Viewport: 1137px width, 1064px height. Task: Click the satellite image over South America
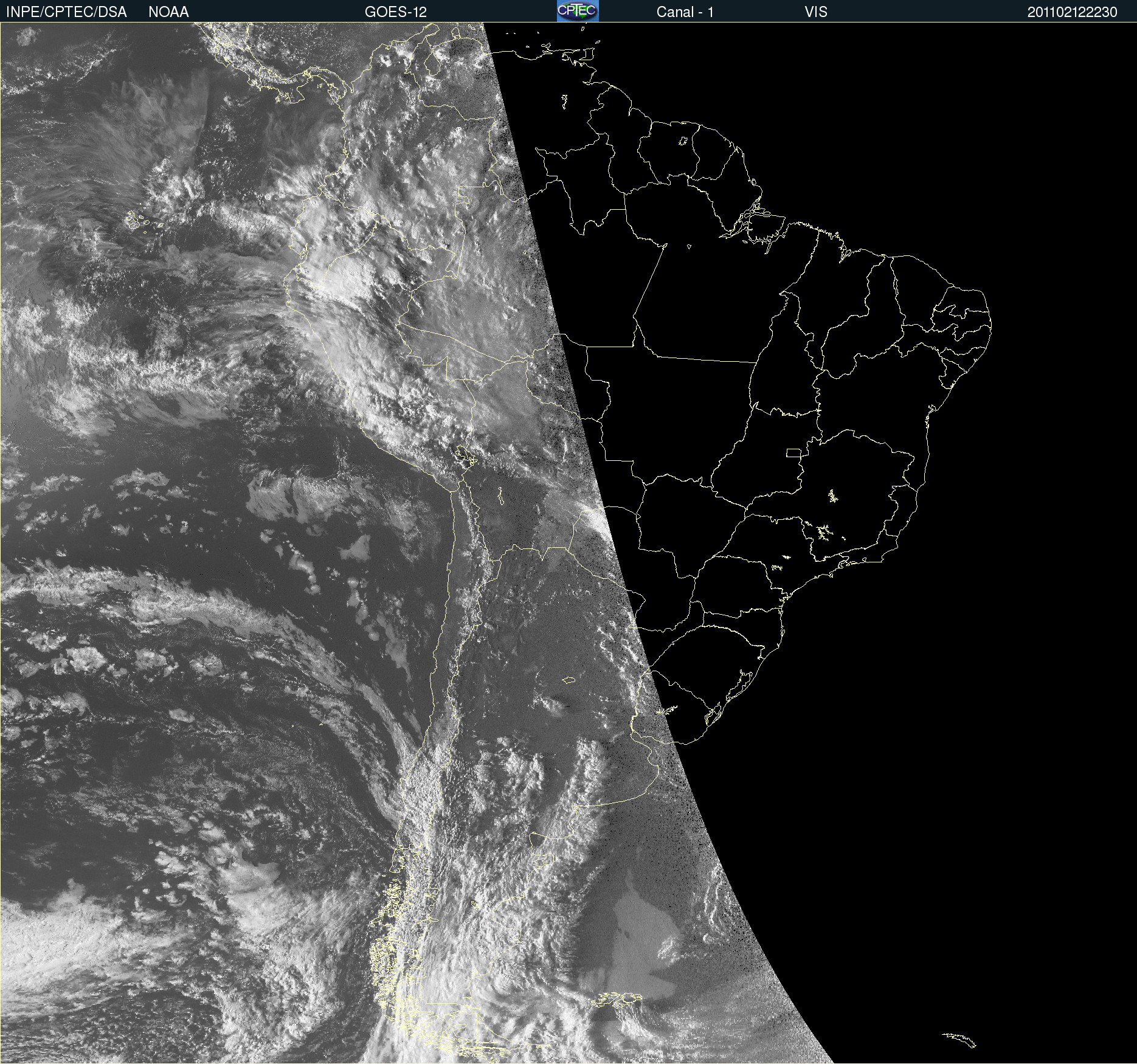[x=568, y=543]
